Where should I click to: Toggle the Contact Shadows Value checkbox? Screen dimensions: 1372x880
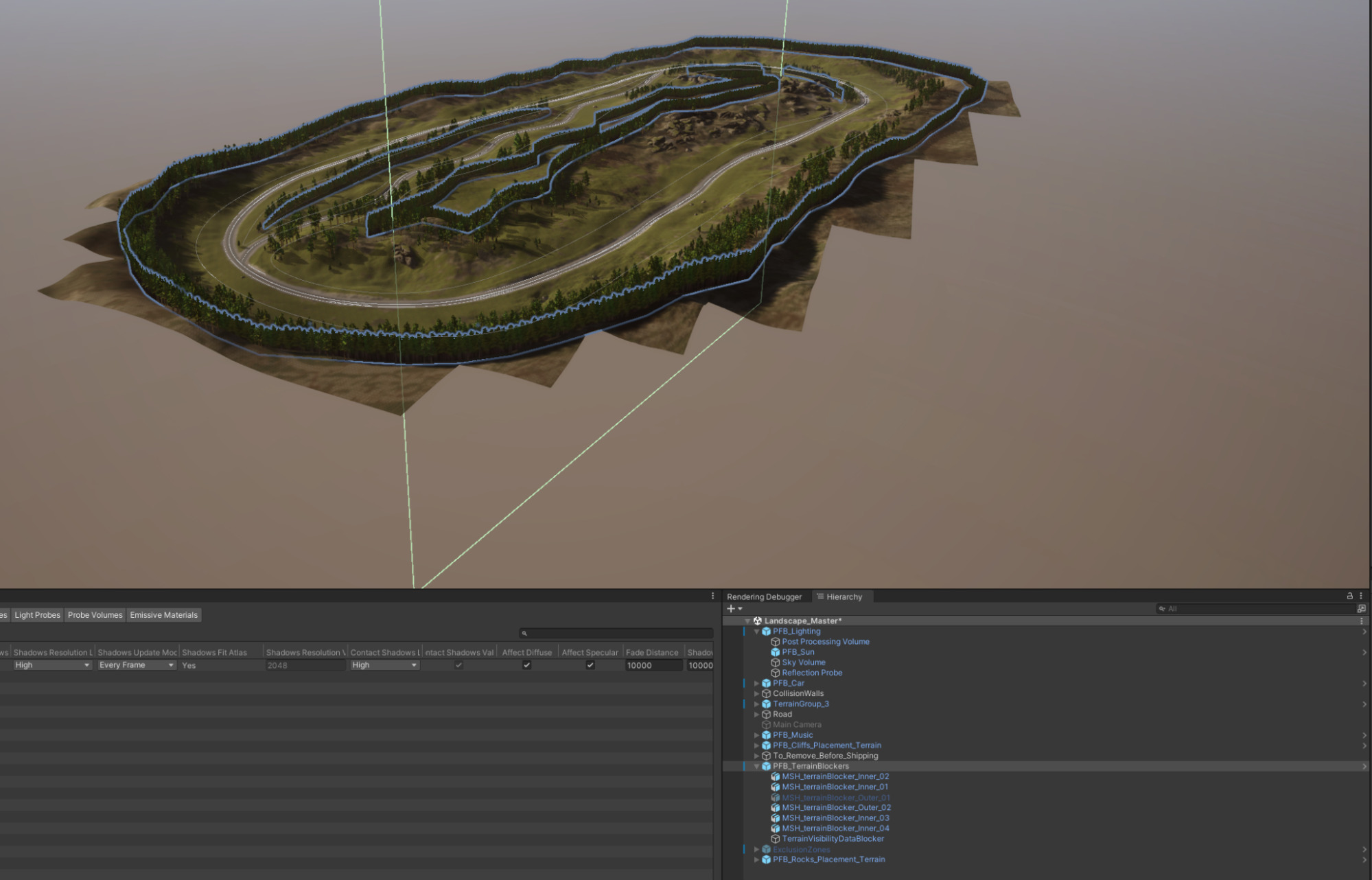tap(458, 665)
